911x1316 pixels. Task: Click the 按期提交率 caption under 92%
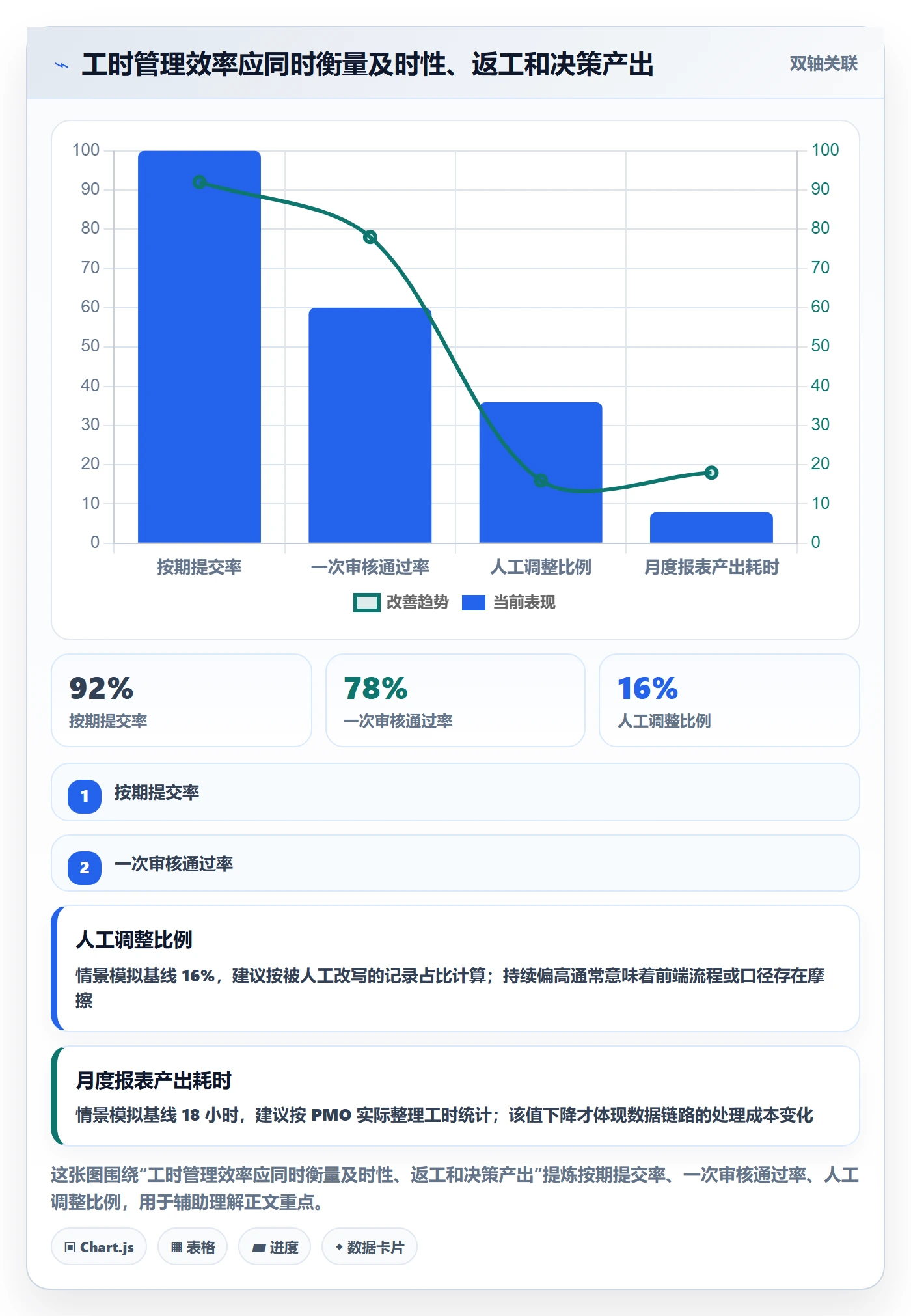coord(108,721)
